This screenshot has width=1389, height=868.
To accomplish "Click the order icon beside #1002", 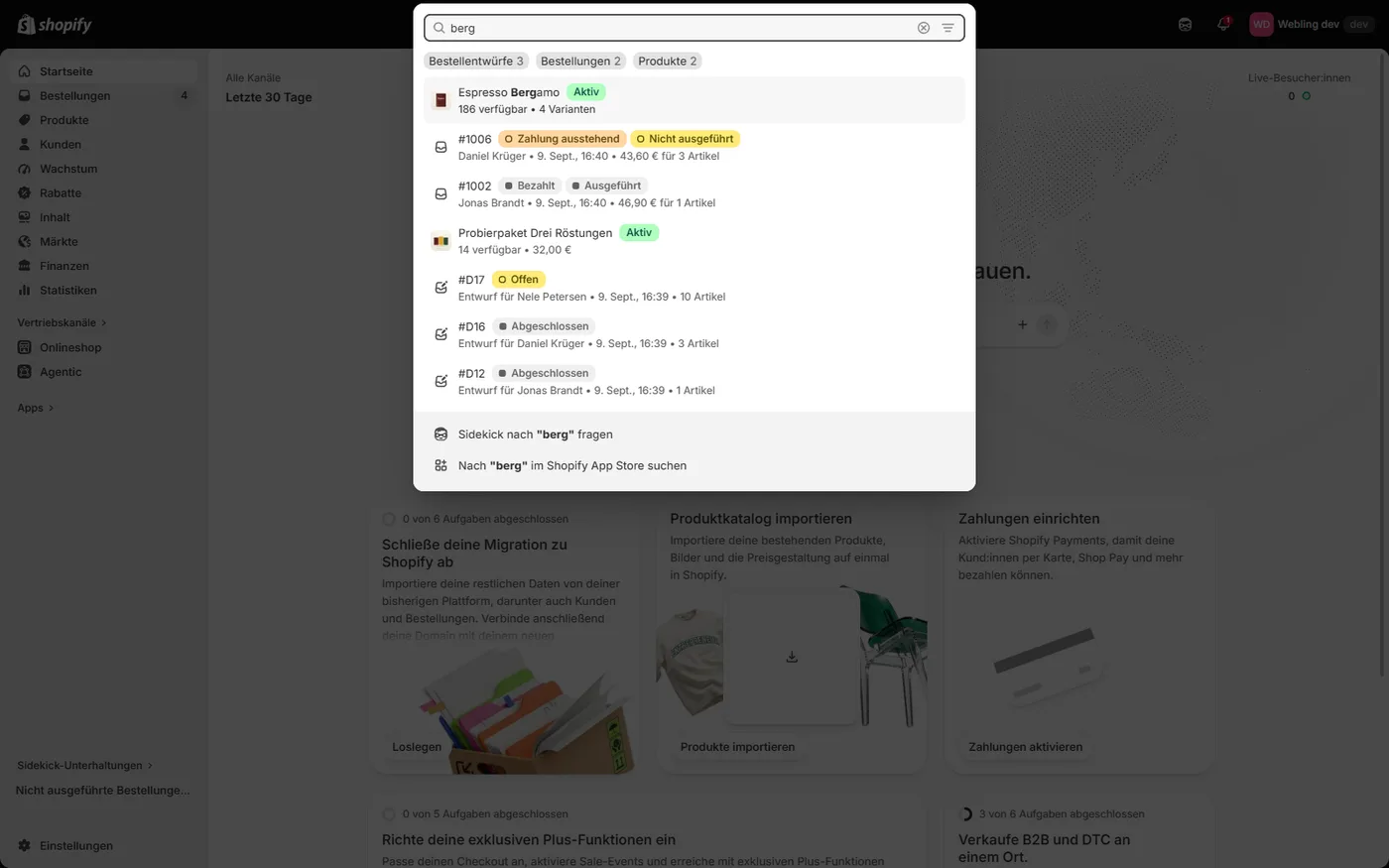I will [x=442, y=194].
